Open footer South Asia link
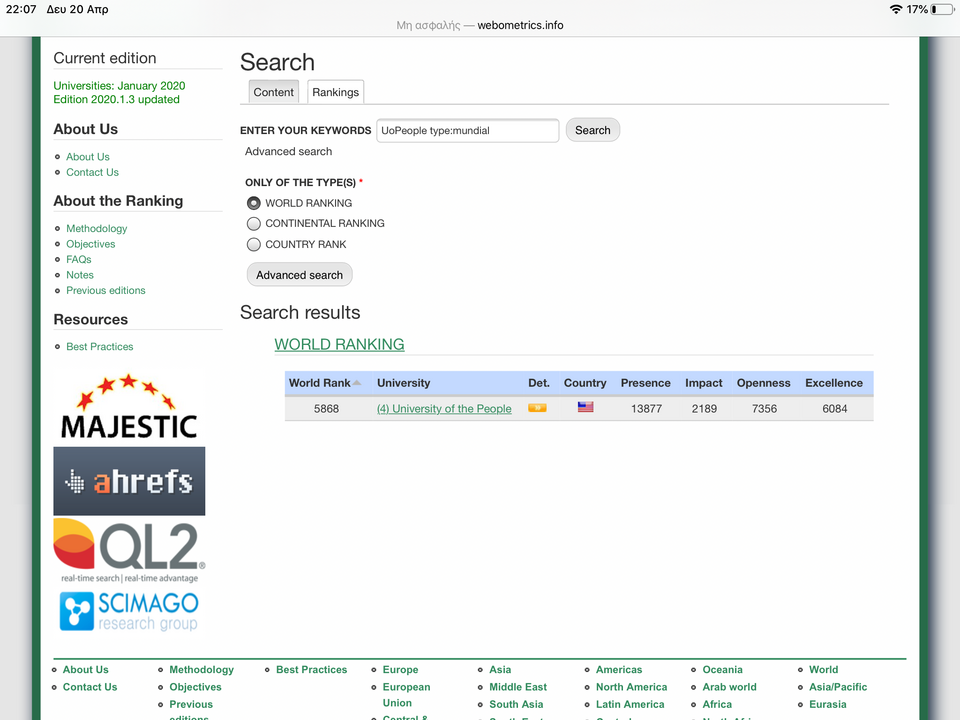 [516, 704]
